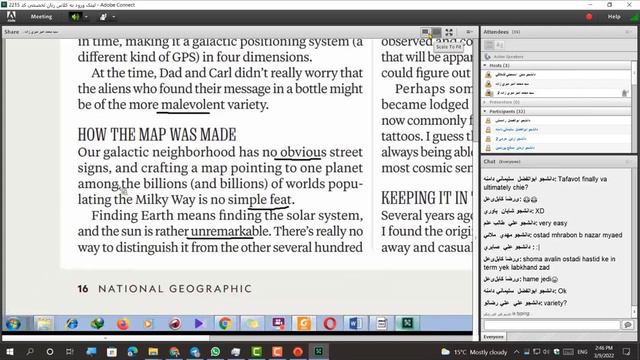The height and width of the screenshot is (360, 640).
Task: Open Microsoft Edge from the Windows taskbar
Action: [x=132, y=351]
